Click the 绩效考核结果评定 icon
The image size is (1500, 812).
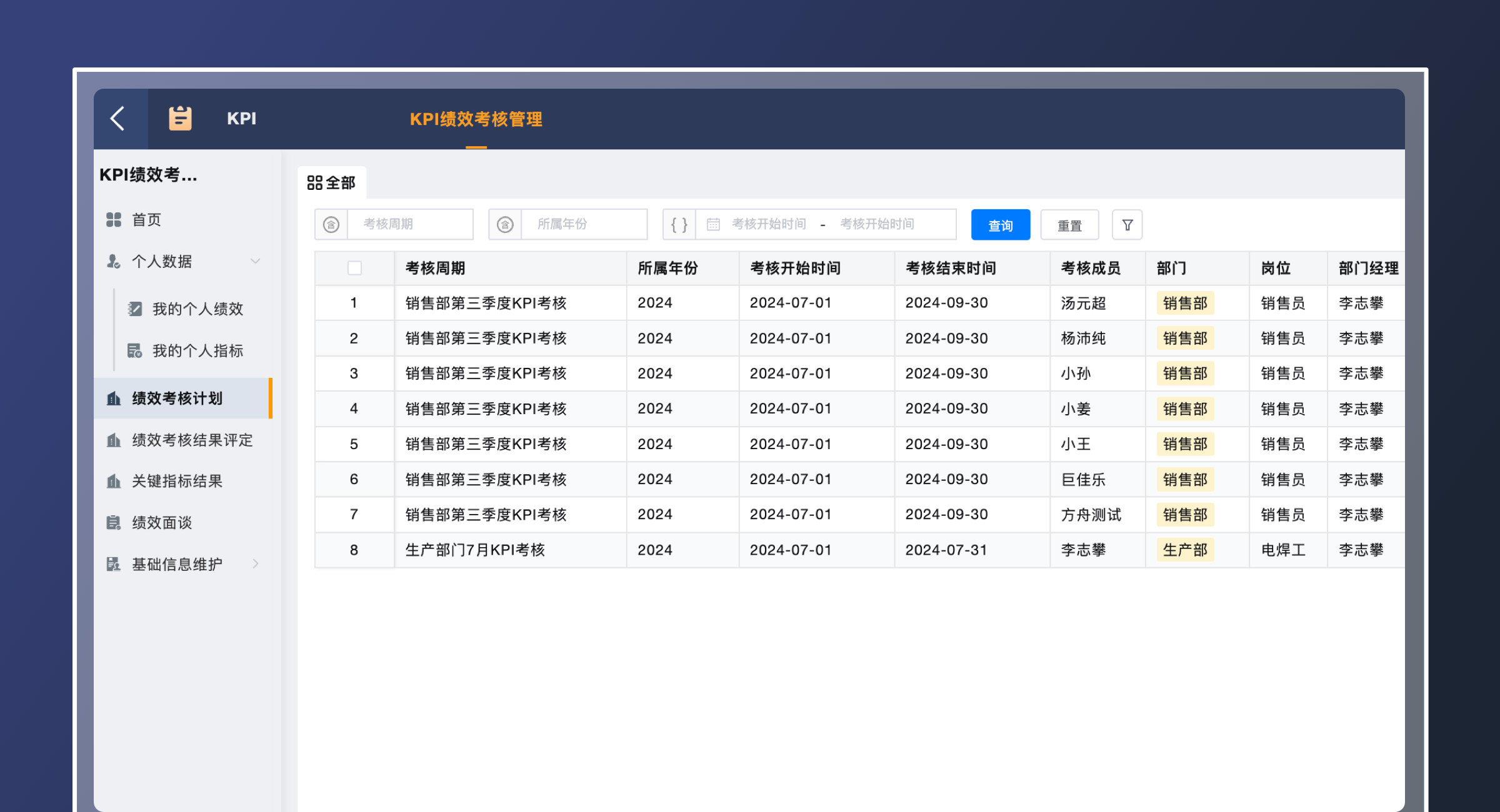click(x=114, y=440)
